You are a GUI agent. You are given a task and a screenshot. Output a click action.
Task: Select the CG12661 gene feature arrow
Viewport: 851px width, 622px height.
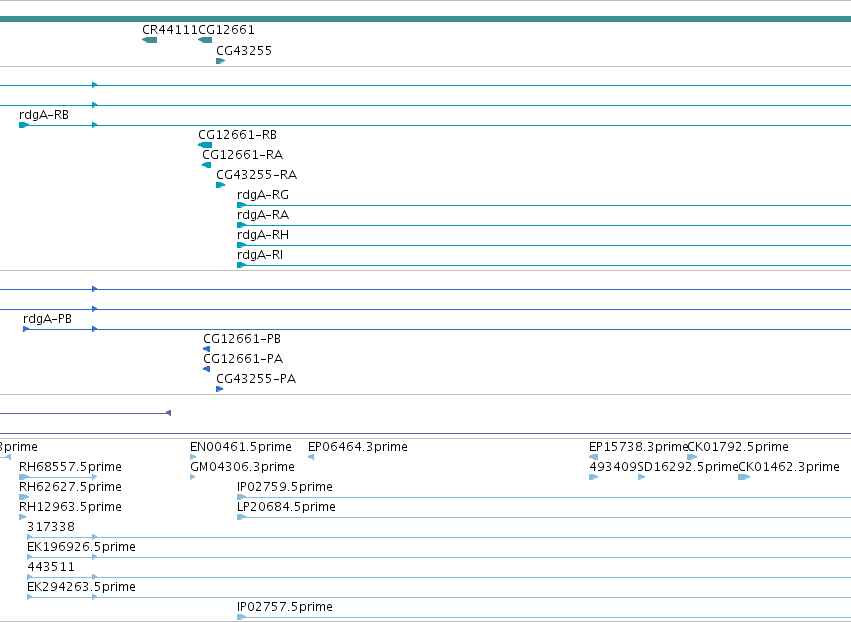pos(205,40)
